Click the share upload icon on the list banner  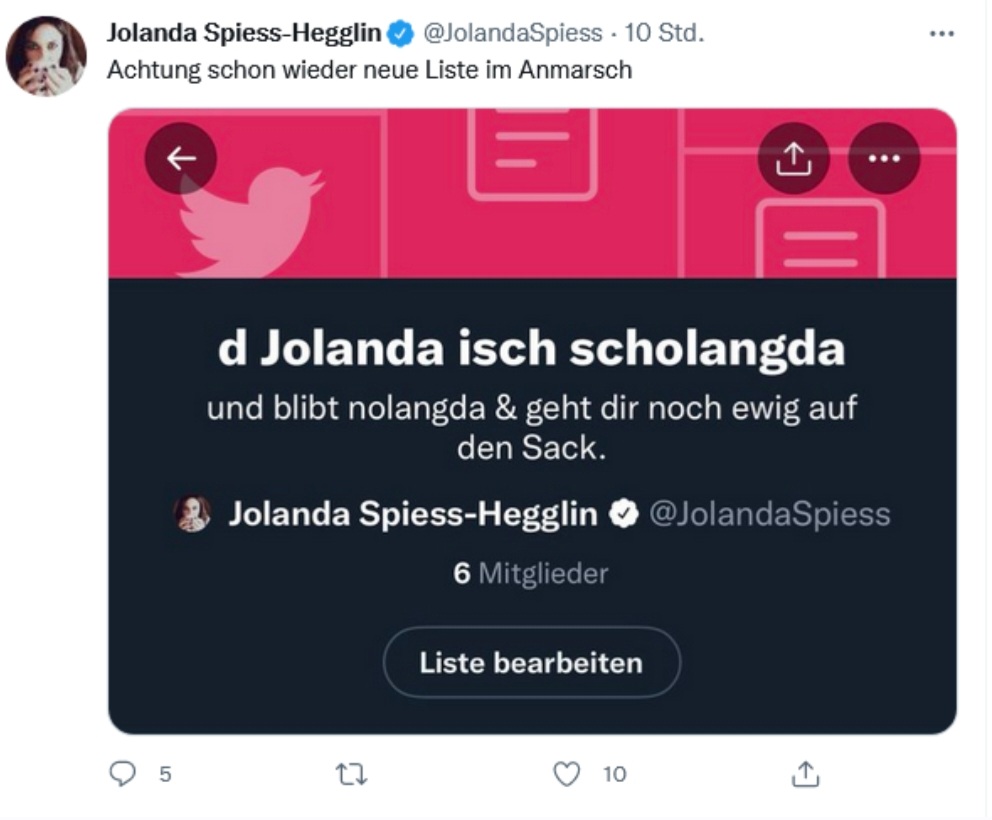793,158
